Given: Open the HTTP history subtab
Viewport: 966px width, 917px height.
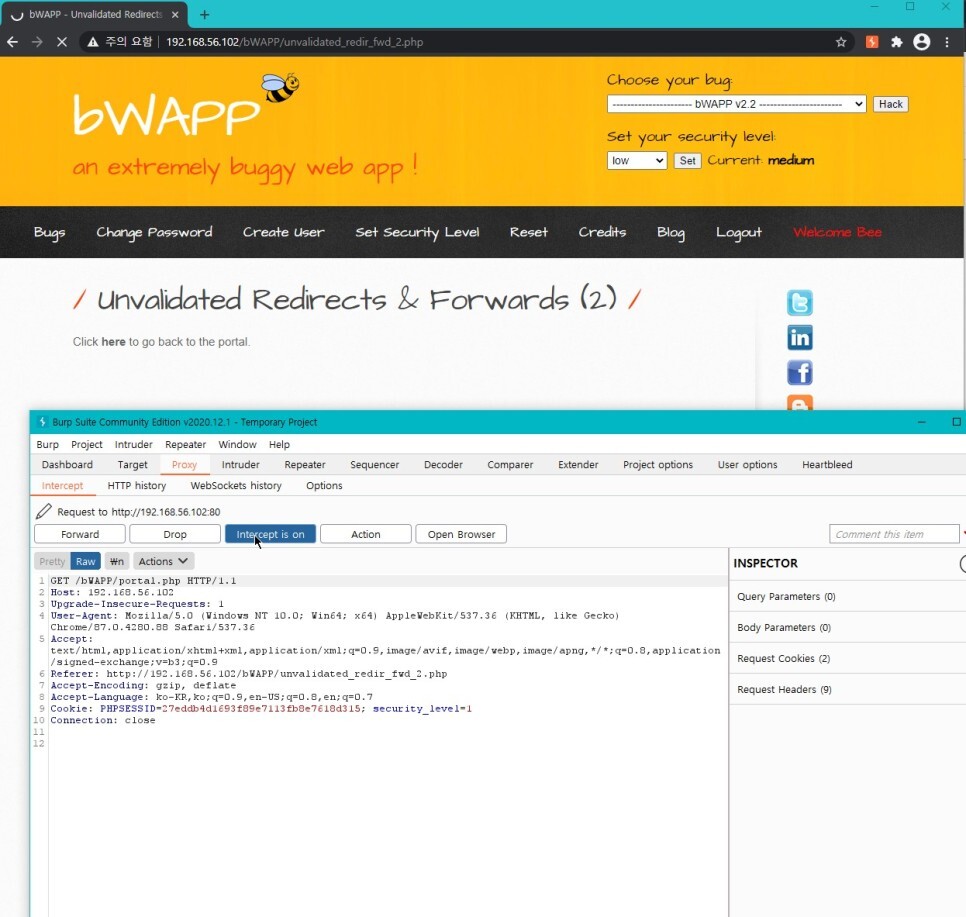Looking at the screenshot, I should point(137,486).
